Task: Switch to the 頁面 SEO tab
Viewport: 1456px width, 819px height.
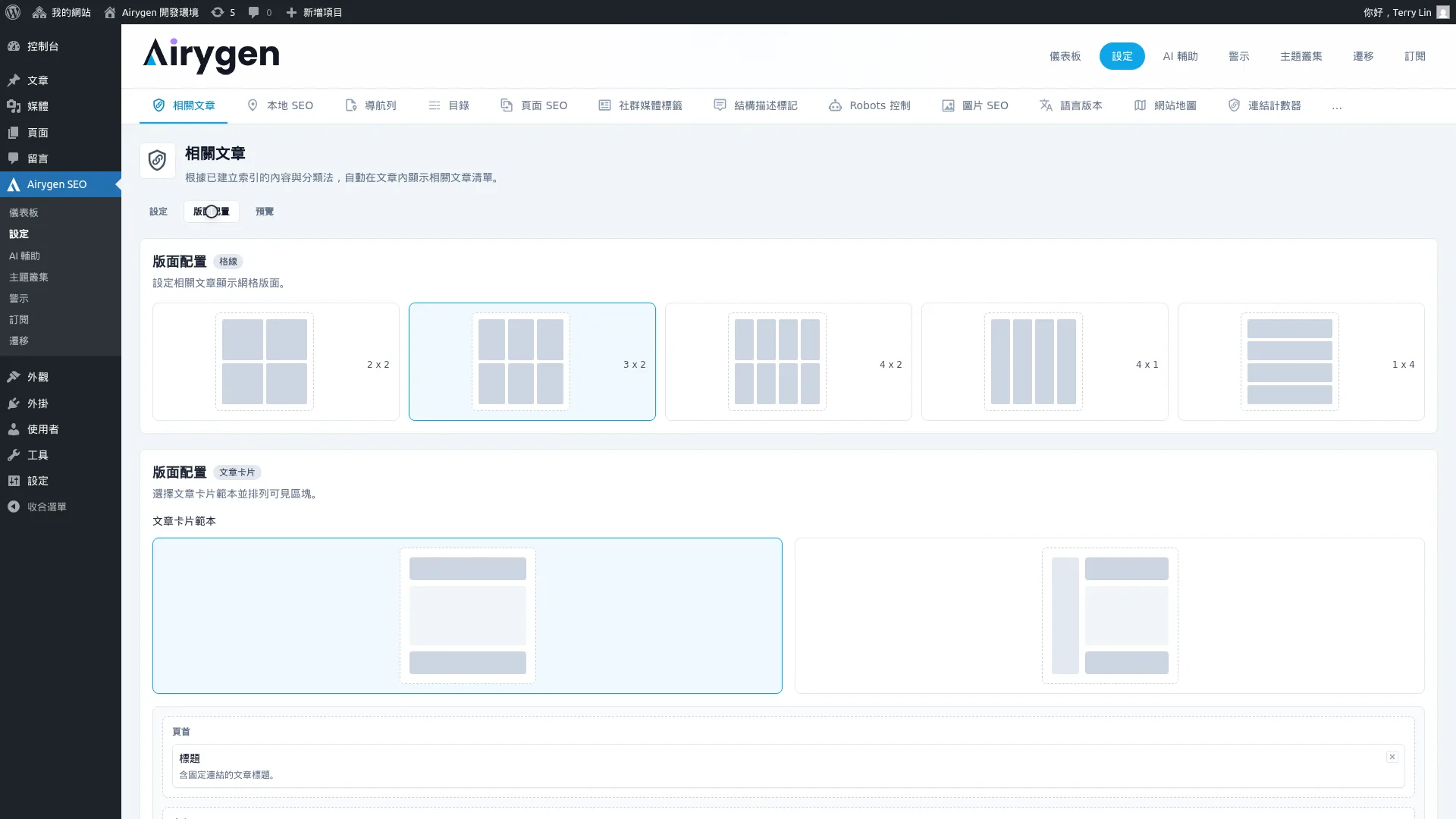Action: click(x=534, y=105)
